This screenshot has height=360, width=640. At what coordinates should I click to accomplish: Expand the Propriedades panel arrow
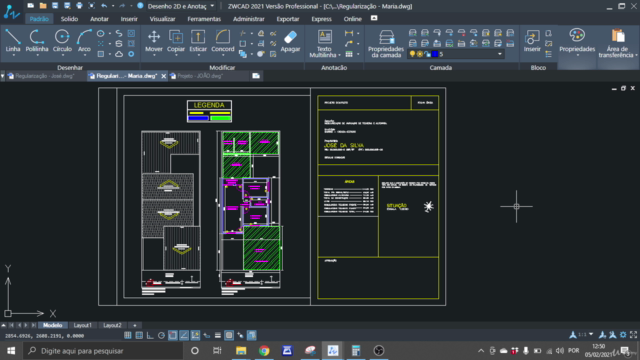click(x=577, y=55)
